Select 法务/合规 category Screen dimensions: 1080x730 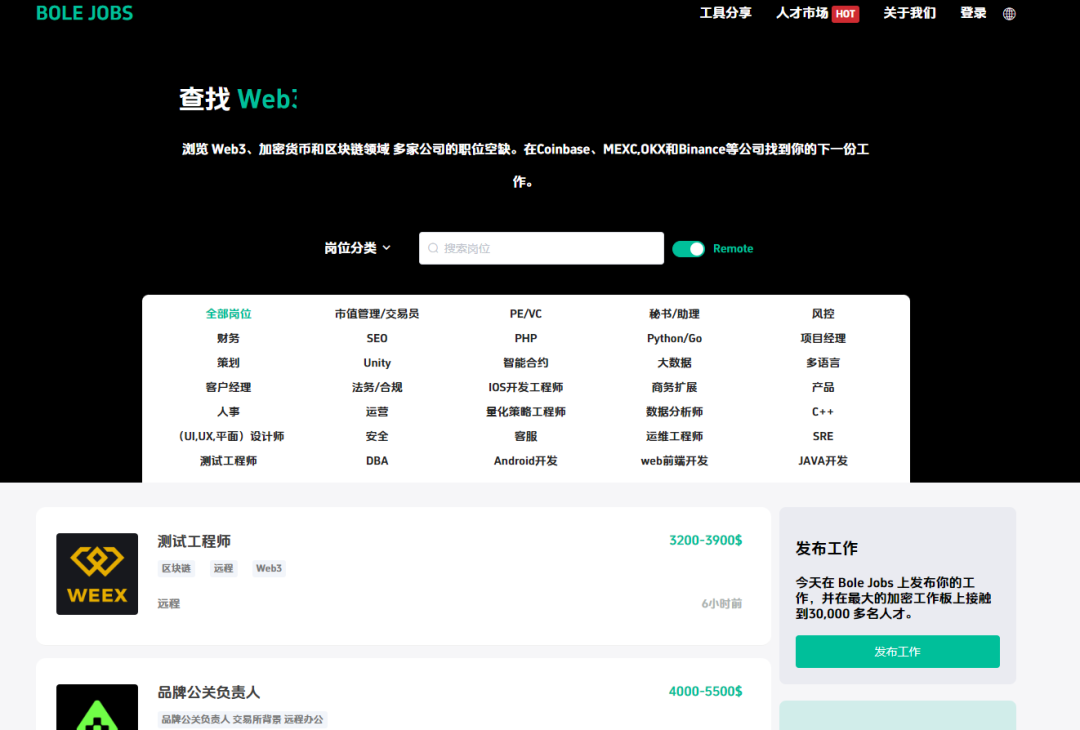click(377, 387)
